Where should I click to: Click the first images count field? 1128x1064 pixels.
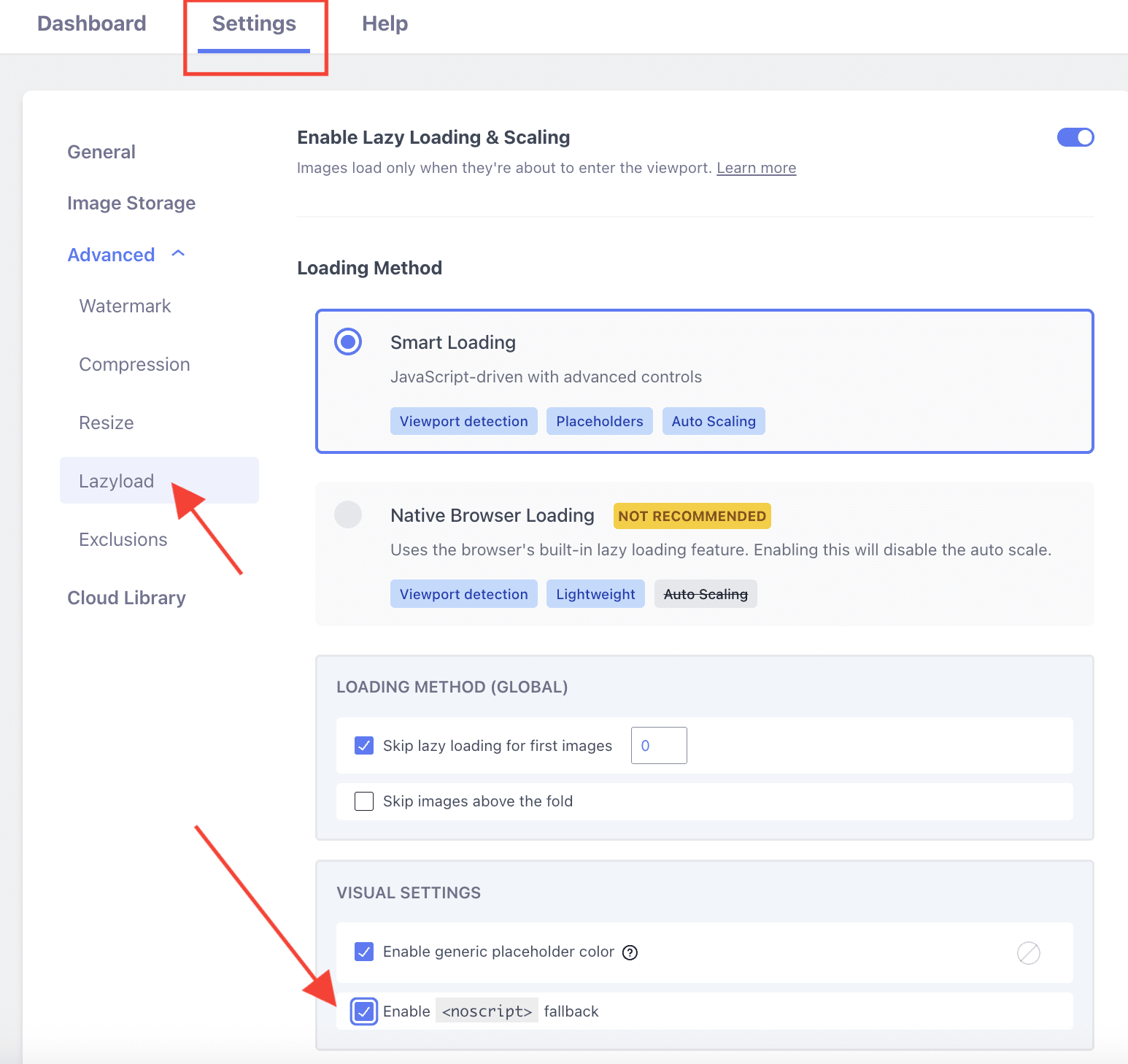click(x=658, y=745)
